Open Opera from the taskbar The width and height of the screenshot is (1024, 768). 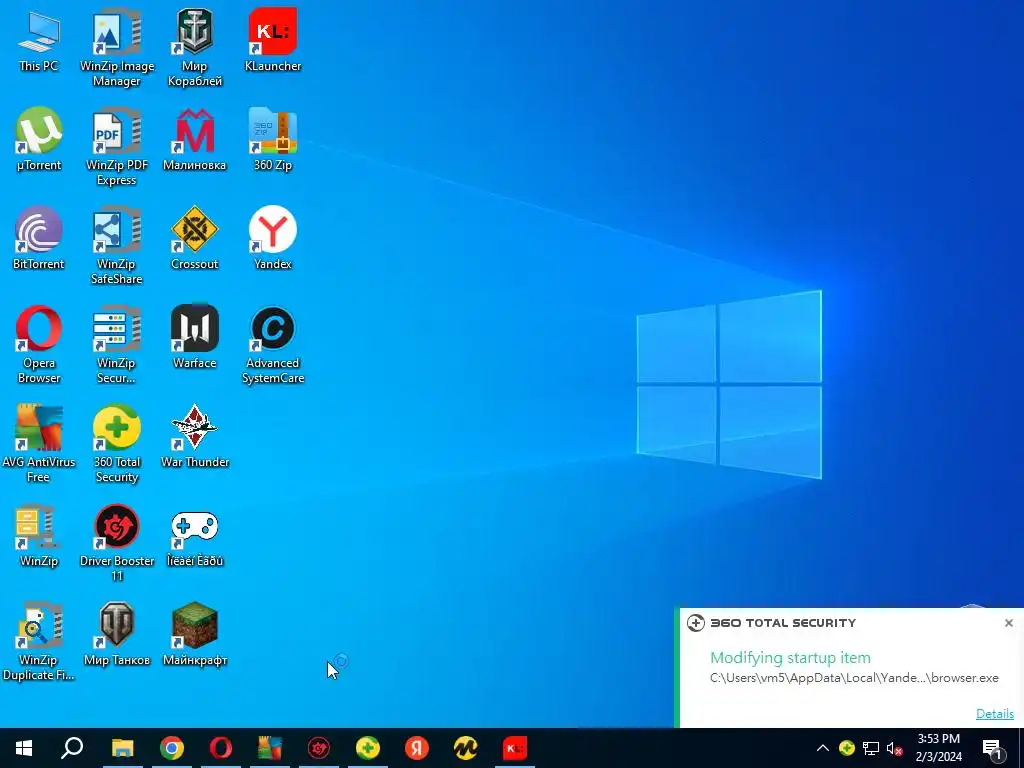click(221, 748)
